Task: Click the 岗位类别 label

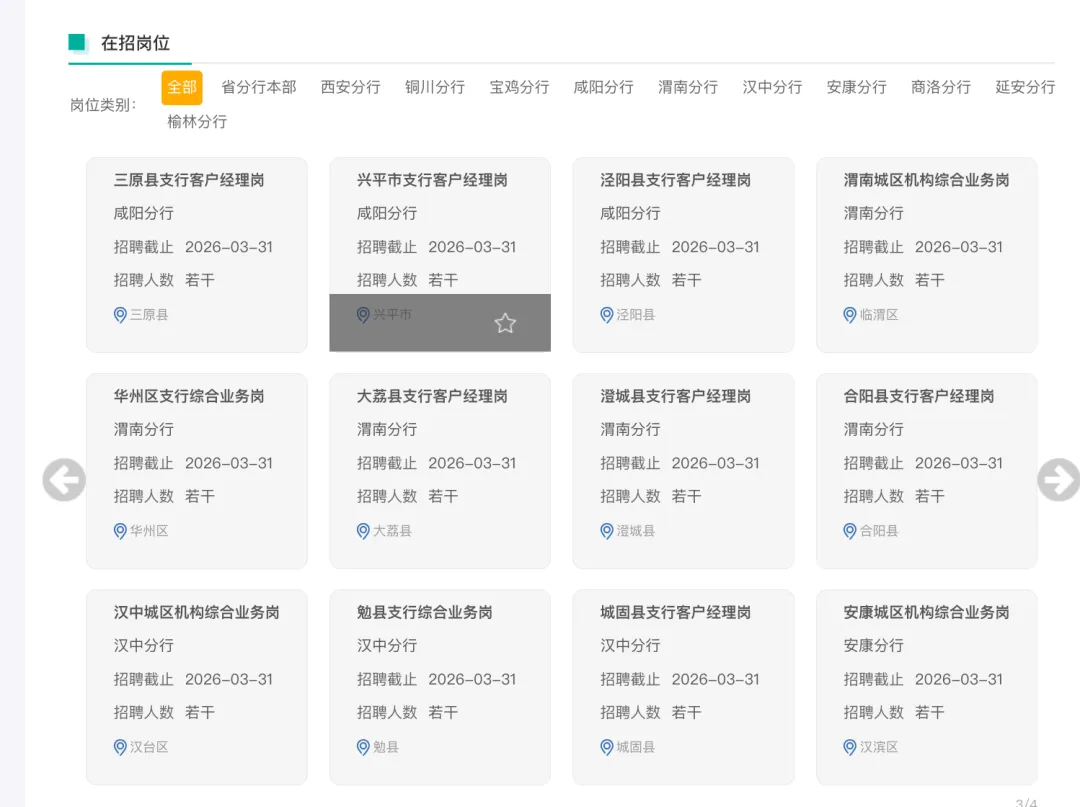Action: [x=103, y=105]
